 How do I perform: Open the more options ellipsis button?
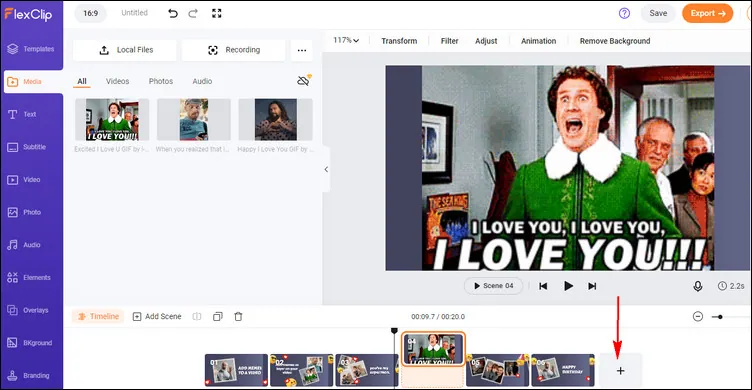point(302,50)
